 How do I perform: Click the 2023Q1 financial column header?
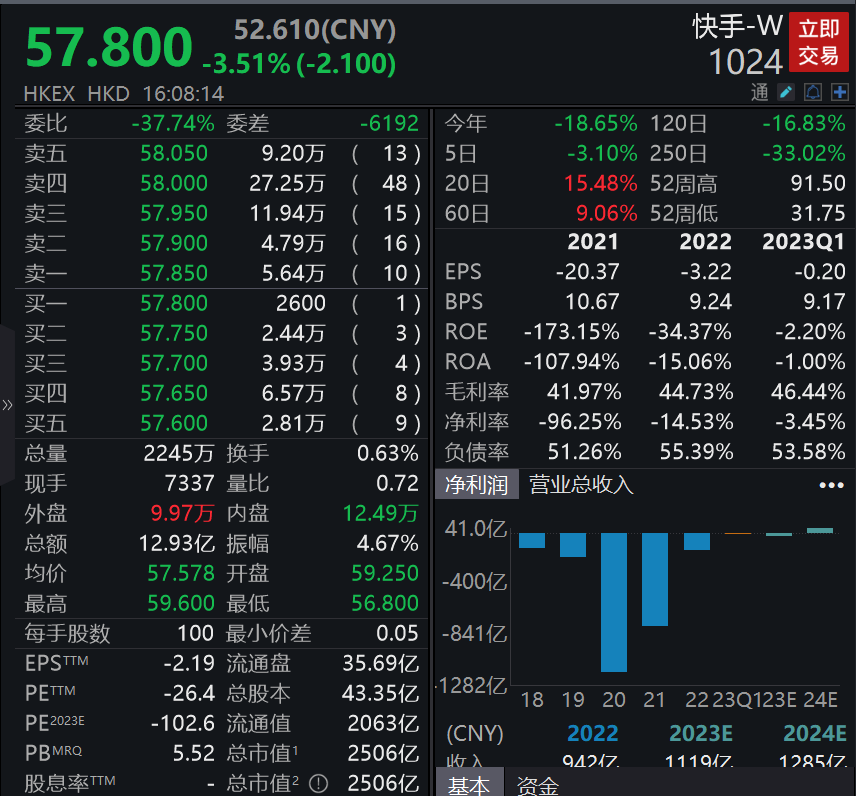[x=803, y=242]
